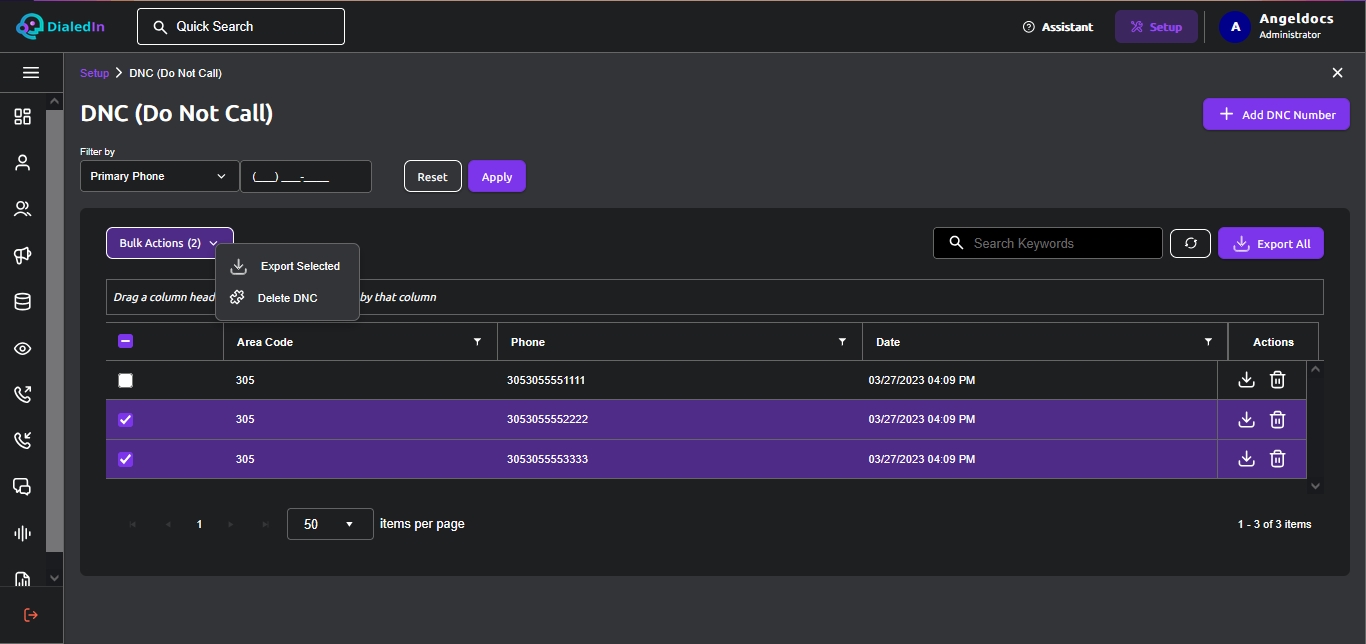Open the megaphone campaigns icon in sidebar
Image resolution: width=1366 pixels, height=644 pixels.
point(22,256)
